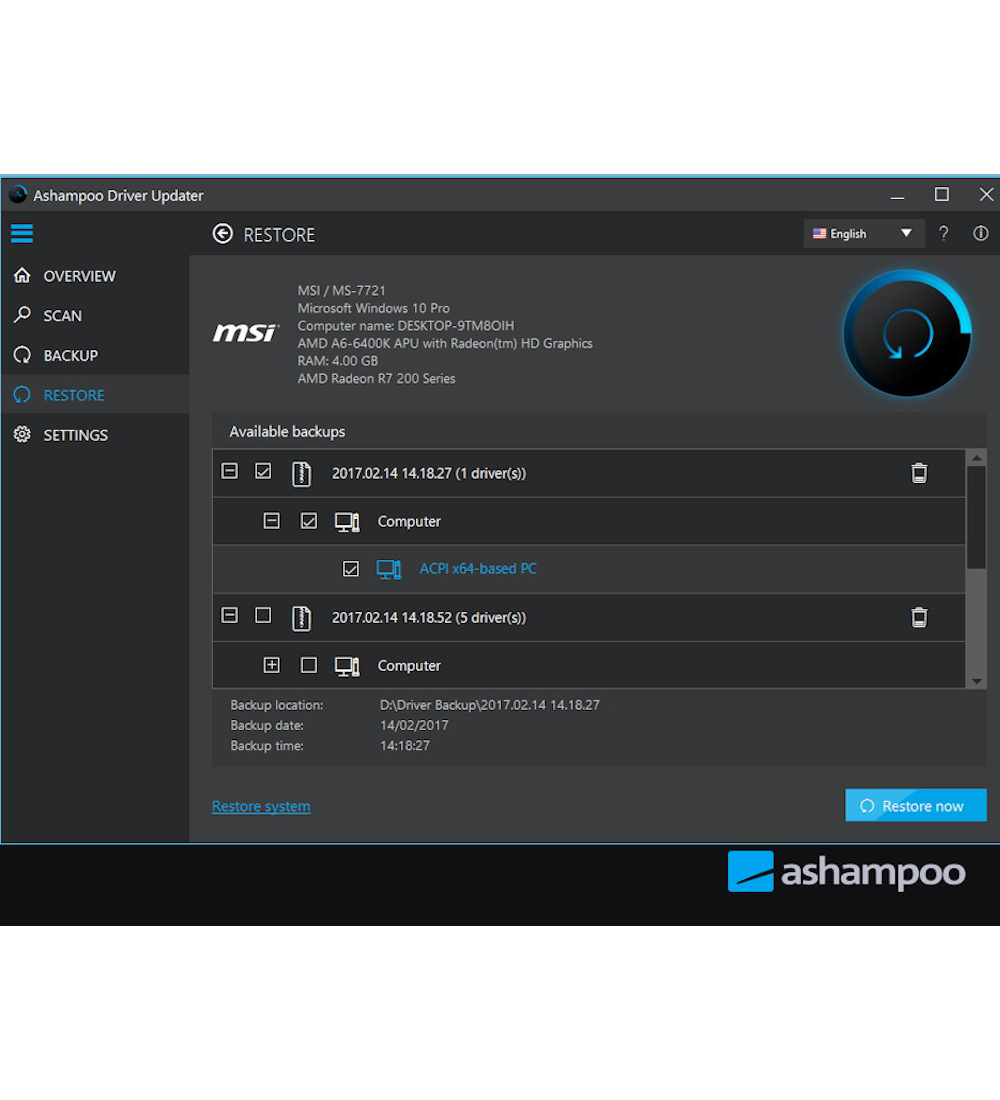
Task: Click the large circular restore icon
Action: pos(906,334)
